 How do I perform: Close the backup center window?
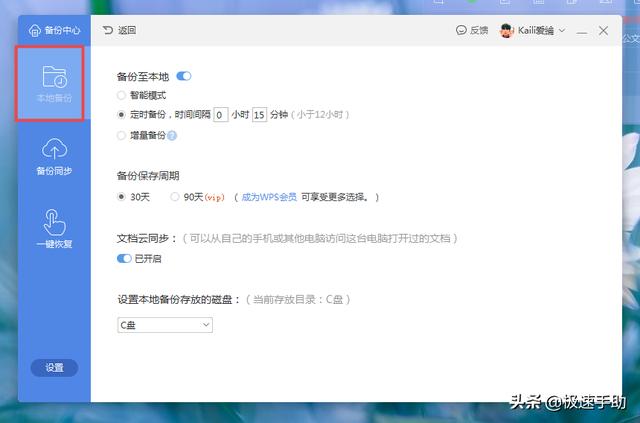click(603, 31)
